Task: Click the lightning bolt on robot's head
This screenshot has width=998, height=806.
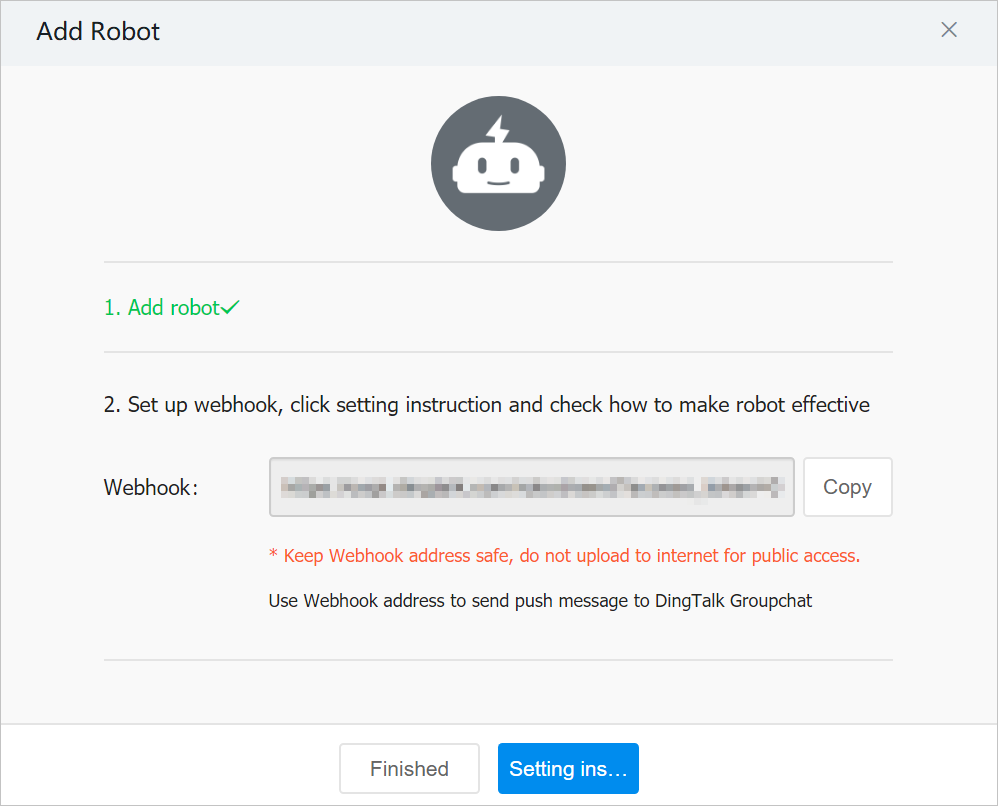Action: [497, 131]
